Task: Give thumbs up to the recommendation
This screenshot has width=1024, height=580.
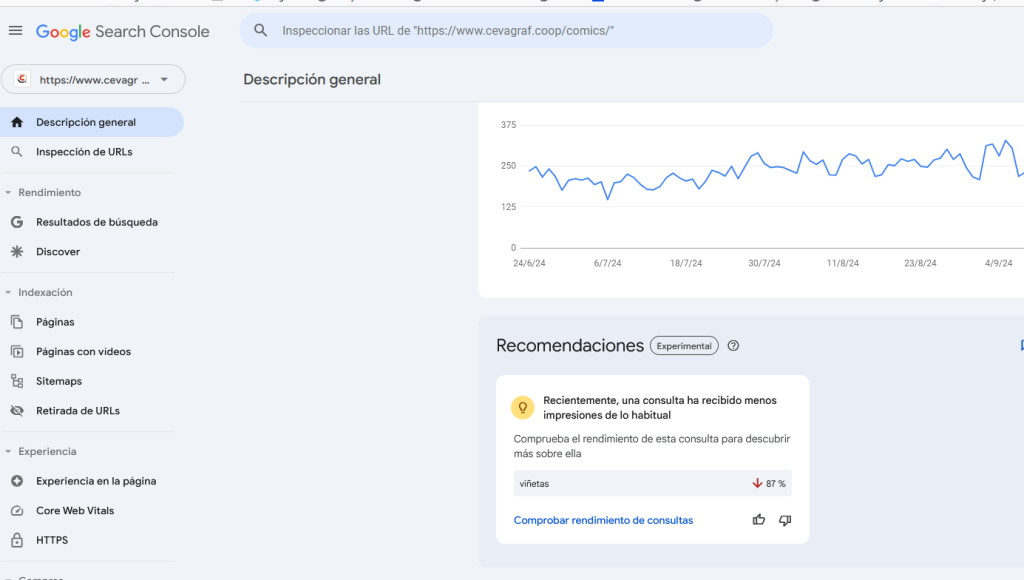Action: pos(759,520)
